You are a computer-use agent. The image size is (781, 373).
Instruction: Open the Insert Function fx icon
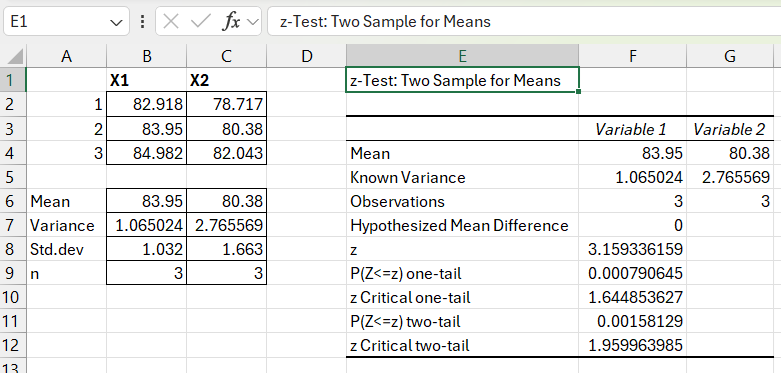231,21
